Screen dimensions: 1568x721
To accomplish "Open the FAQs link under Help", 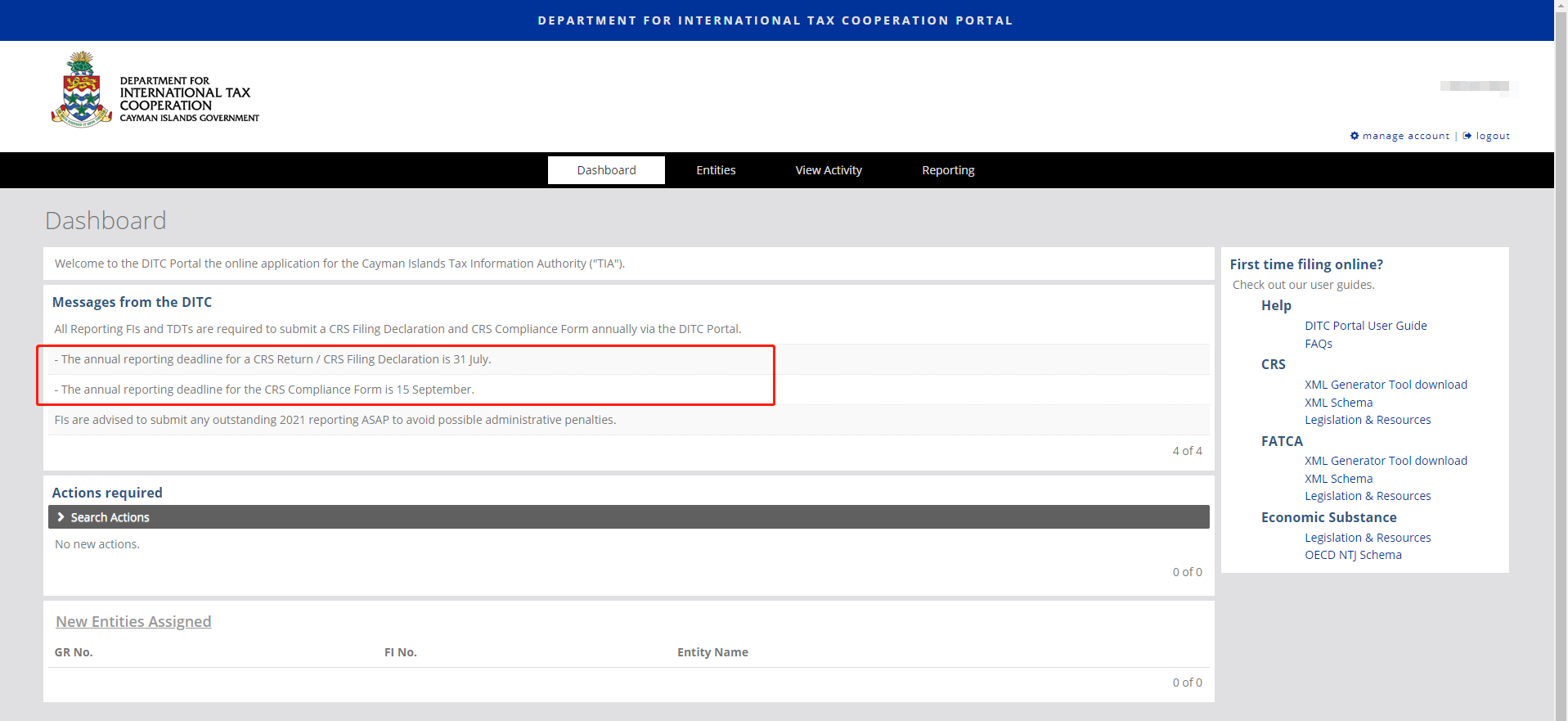I will pyautogui.click(x=1318, y=344).
